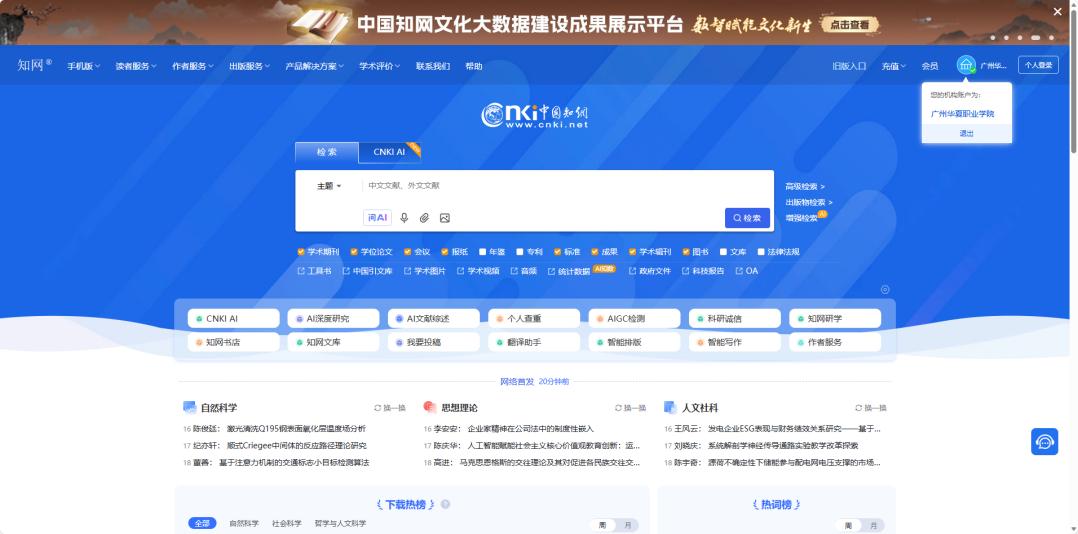Refresh 自然科学 list with 换一换
Viewport: 1078px width, 534px height.
[390, 408]
